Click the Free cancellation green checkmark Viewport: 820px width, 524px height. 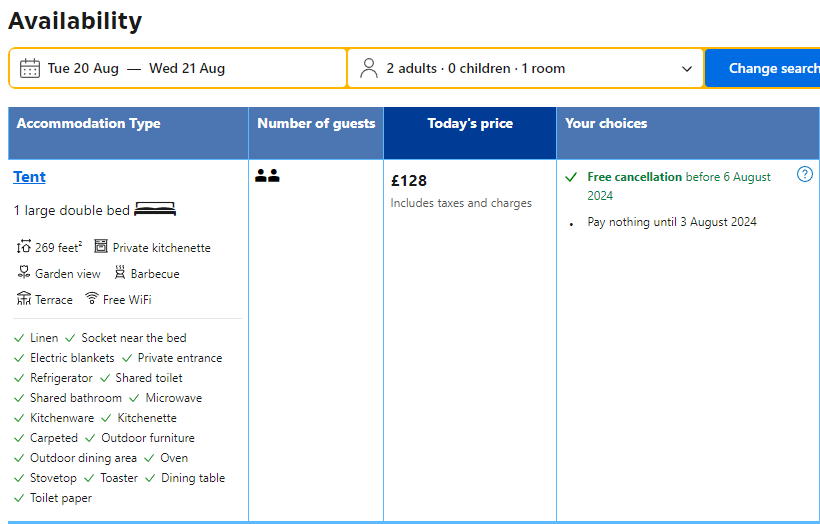(x=571, y=177)
